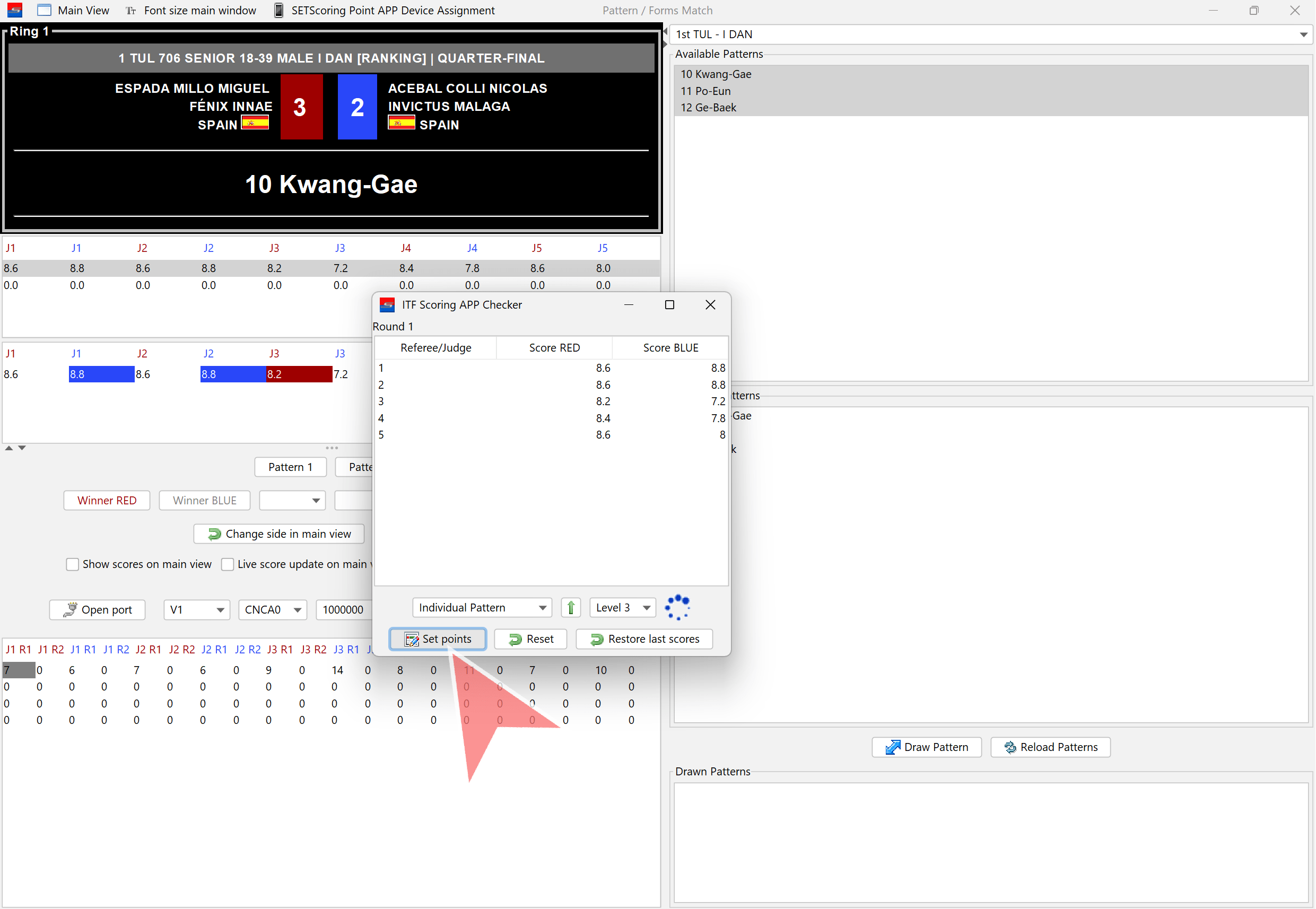Click the green up arrow icon
Viewport: 1316px width, 909px height.
point(570,608)
